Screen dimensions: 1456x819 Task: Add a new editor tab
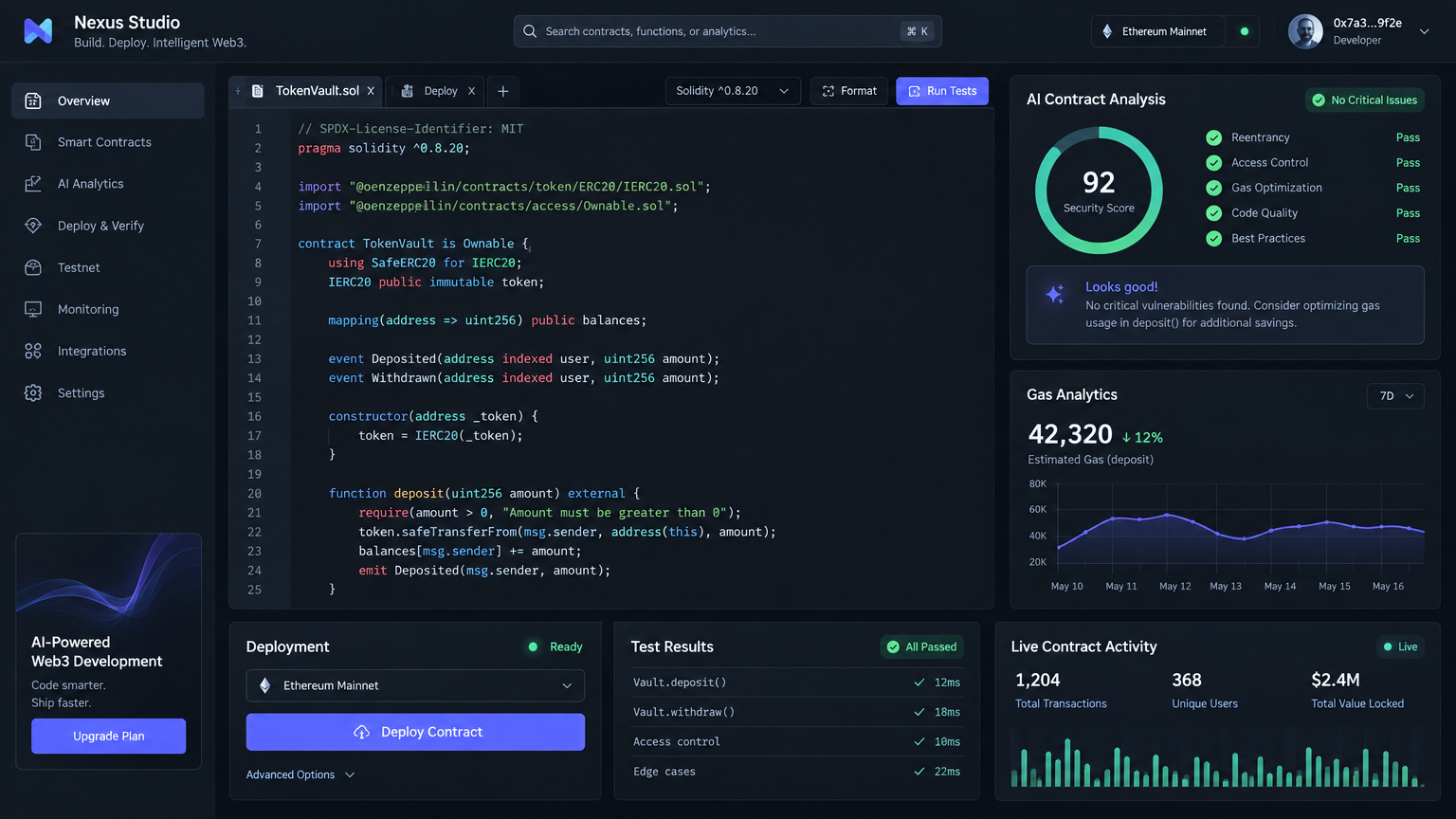pyautogui.click(x=503, y=91)
